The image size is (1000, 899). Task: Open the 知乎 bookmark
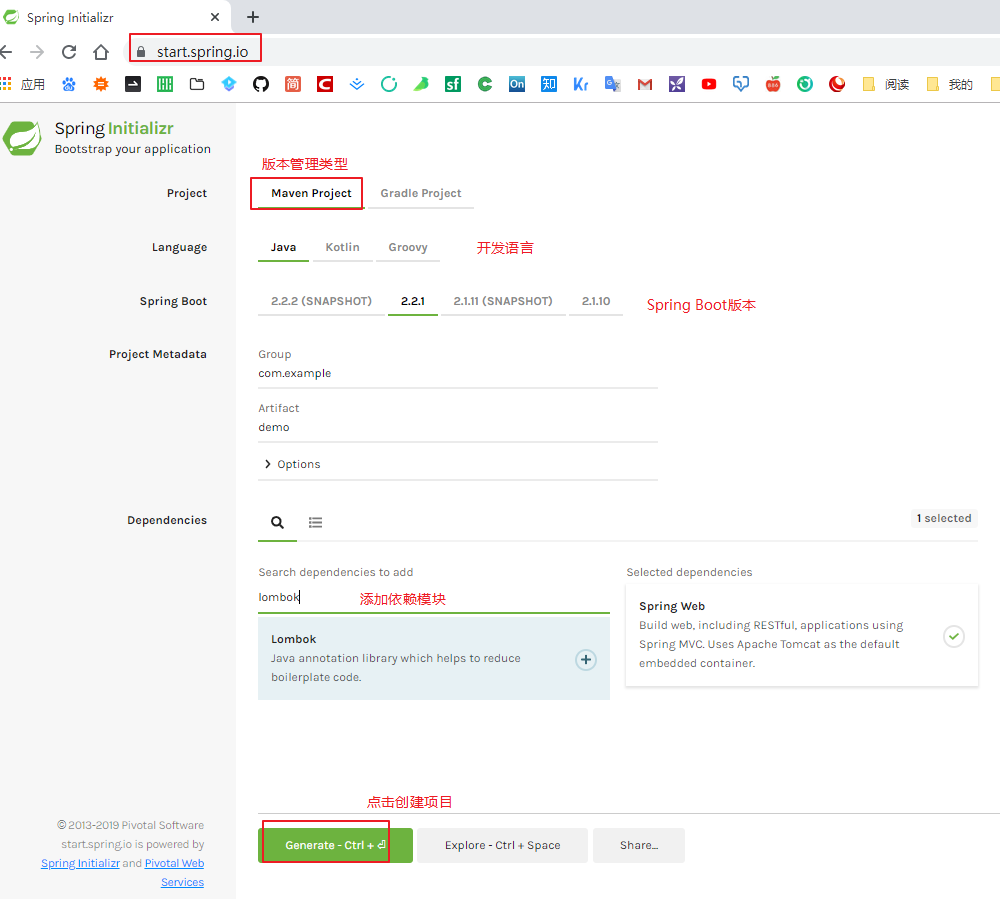pos(548,84)
